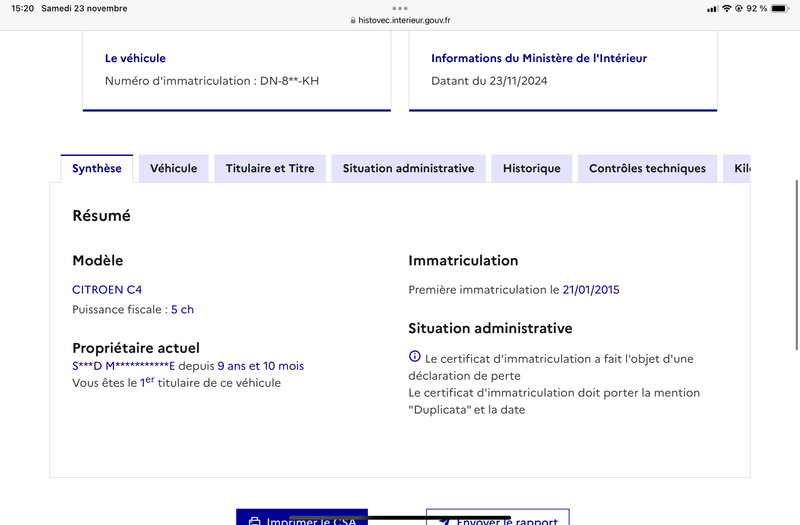
Task: Select the Situation administrative tab
Action: (x=408, y=168)
